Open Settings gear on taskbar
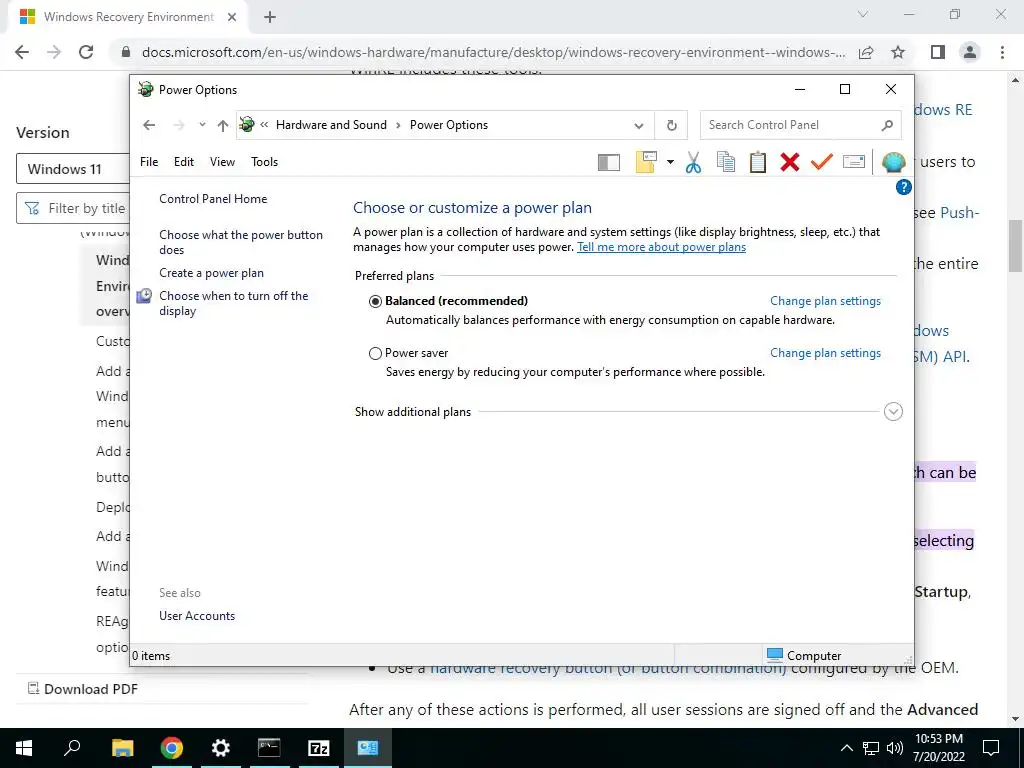1024x768 pixels. pyautogui.click(x=221, y=748)
